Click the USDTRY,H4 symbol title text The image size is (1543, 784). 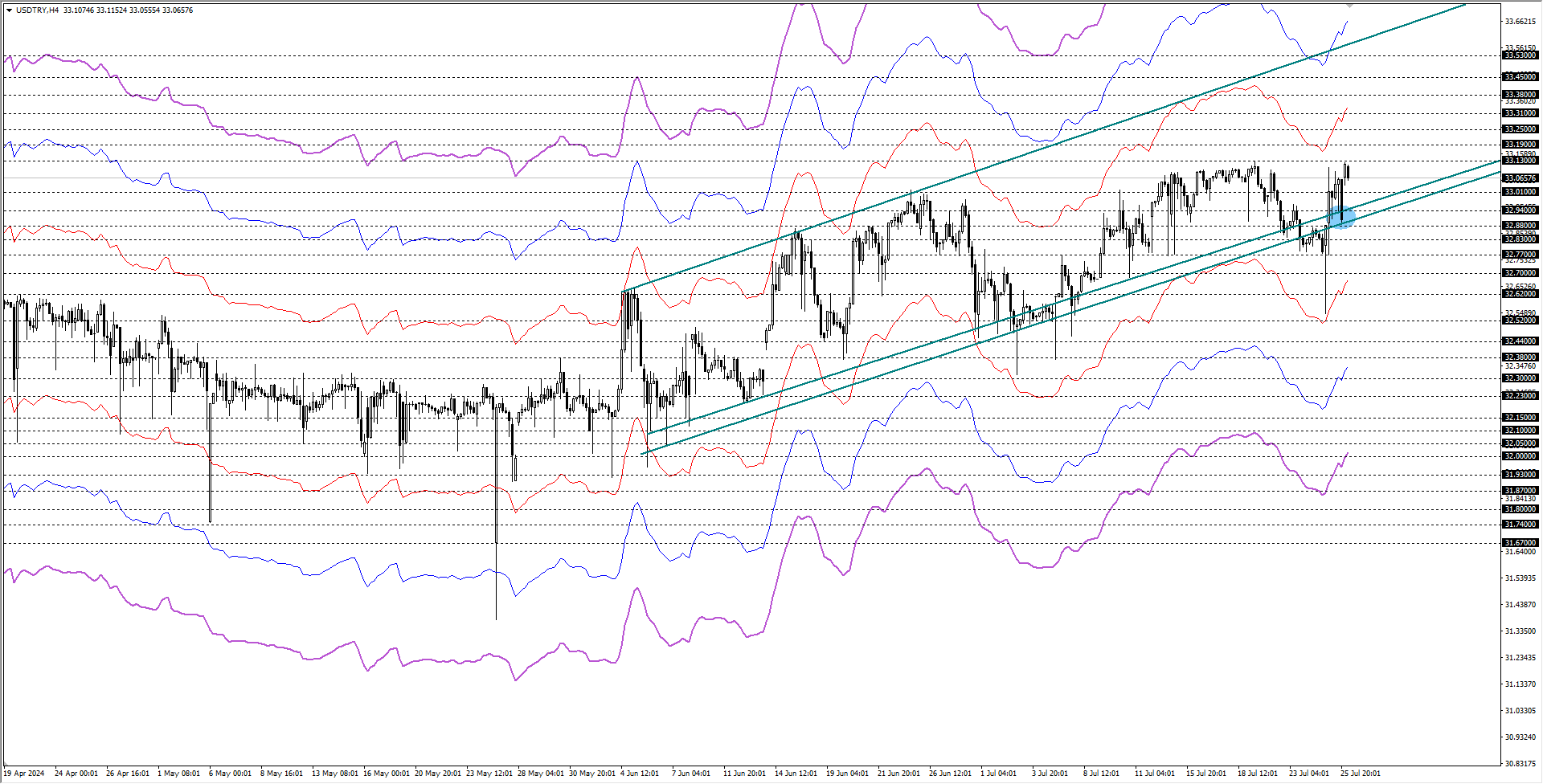click(37, 10)
